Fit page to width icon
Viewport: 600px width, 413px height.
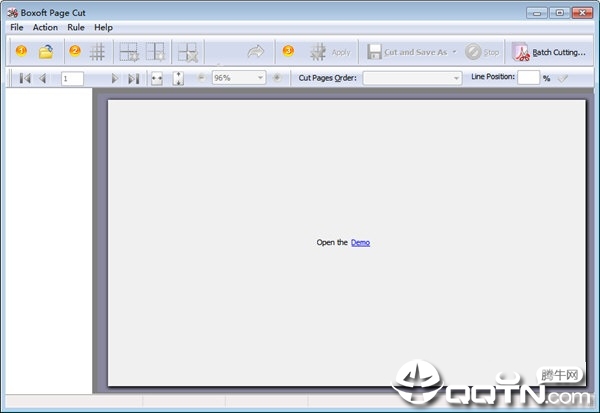(157, 79)
